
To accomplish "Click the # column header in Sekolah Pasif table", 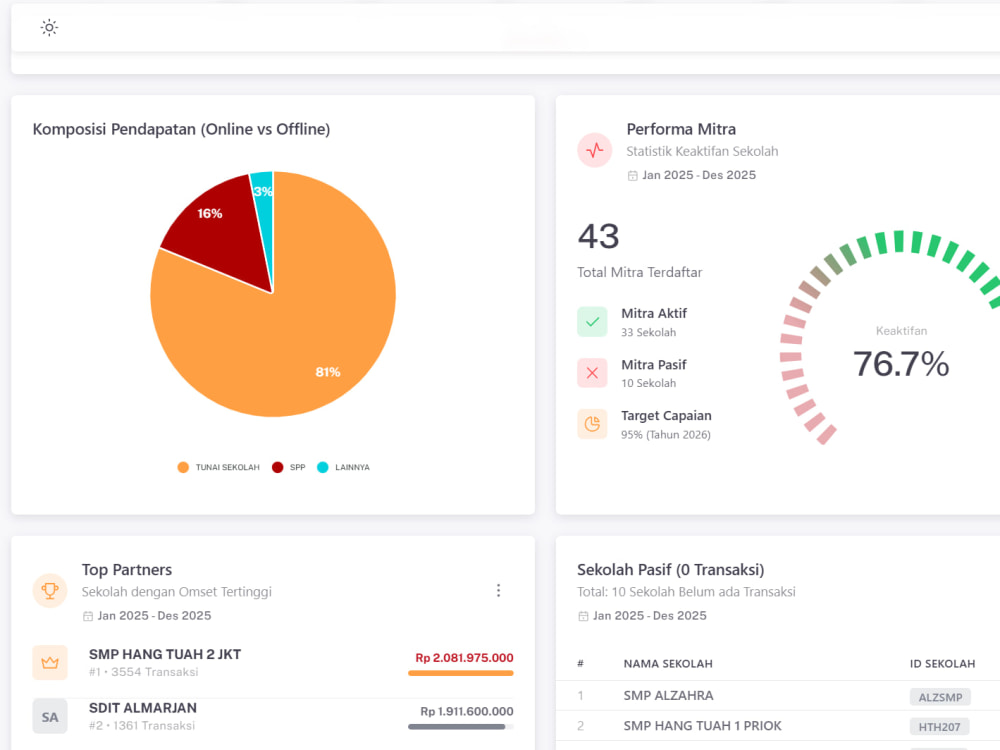I will (x=580, y=664).
